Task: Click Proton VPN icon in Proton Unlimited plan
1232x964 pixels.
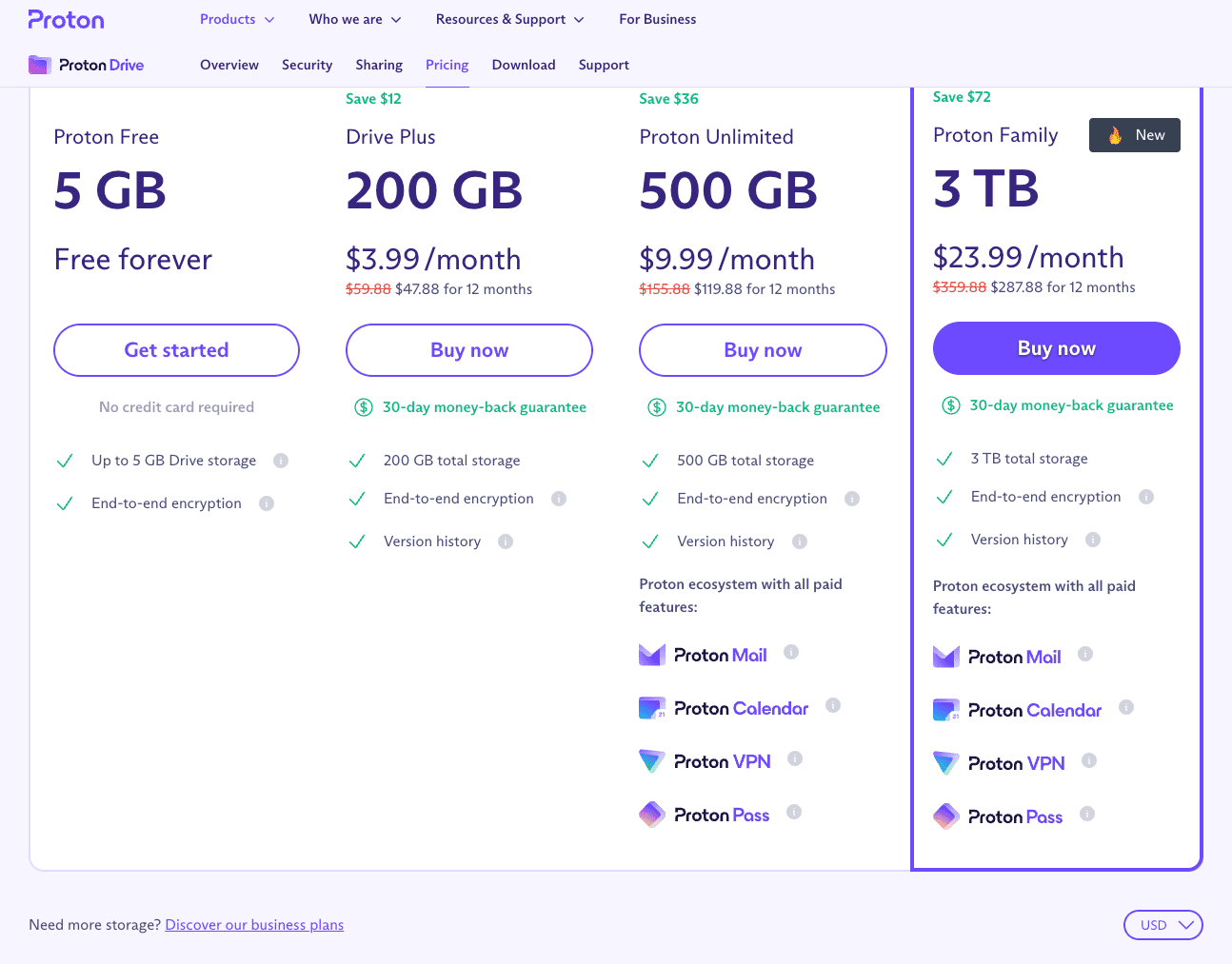Action: [x=652, y=761]
